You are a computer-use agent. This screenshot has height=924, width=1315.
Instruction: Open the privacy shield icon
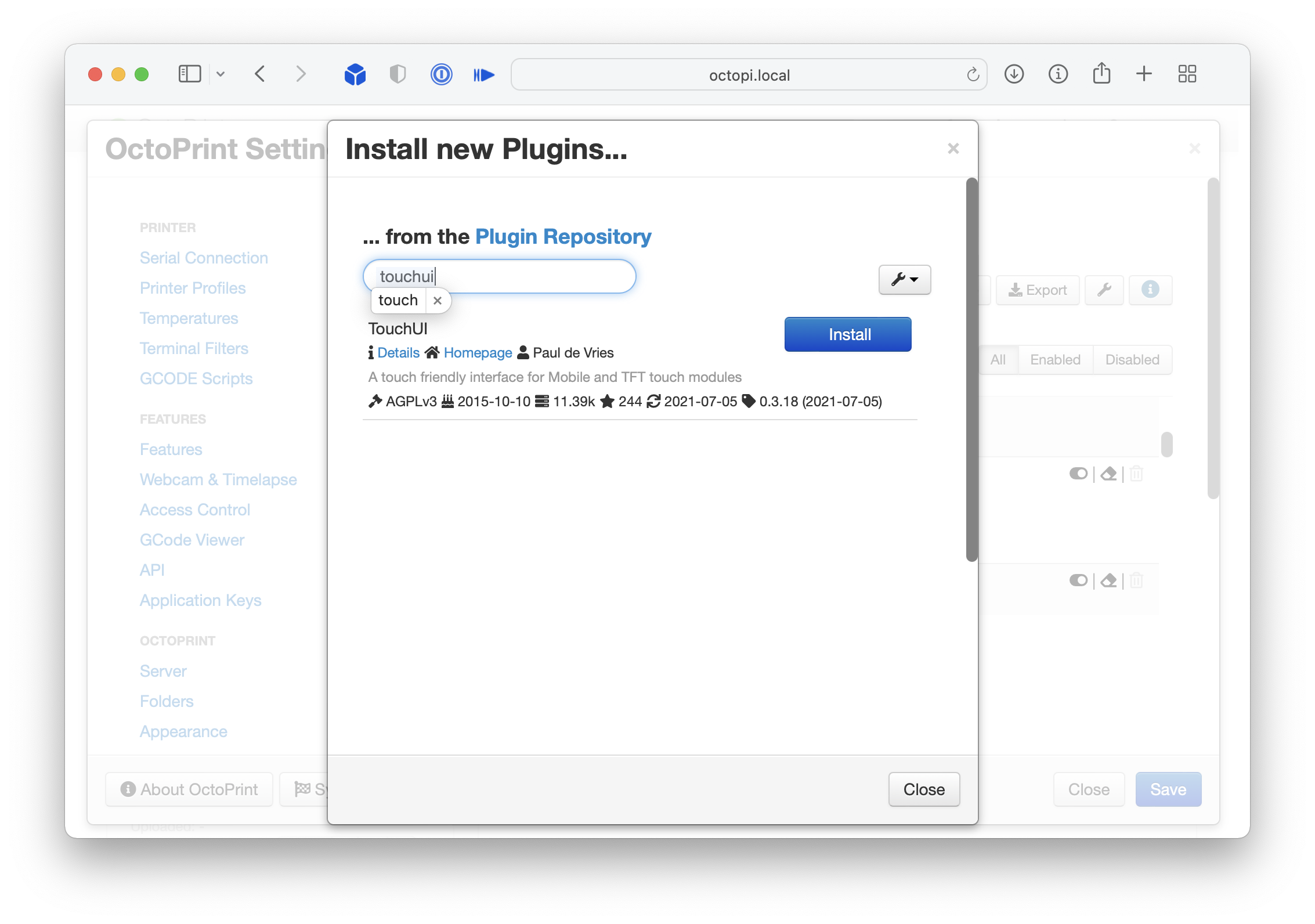pos(398,74)
